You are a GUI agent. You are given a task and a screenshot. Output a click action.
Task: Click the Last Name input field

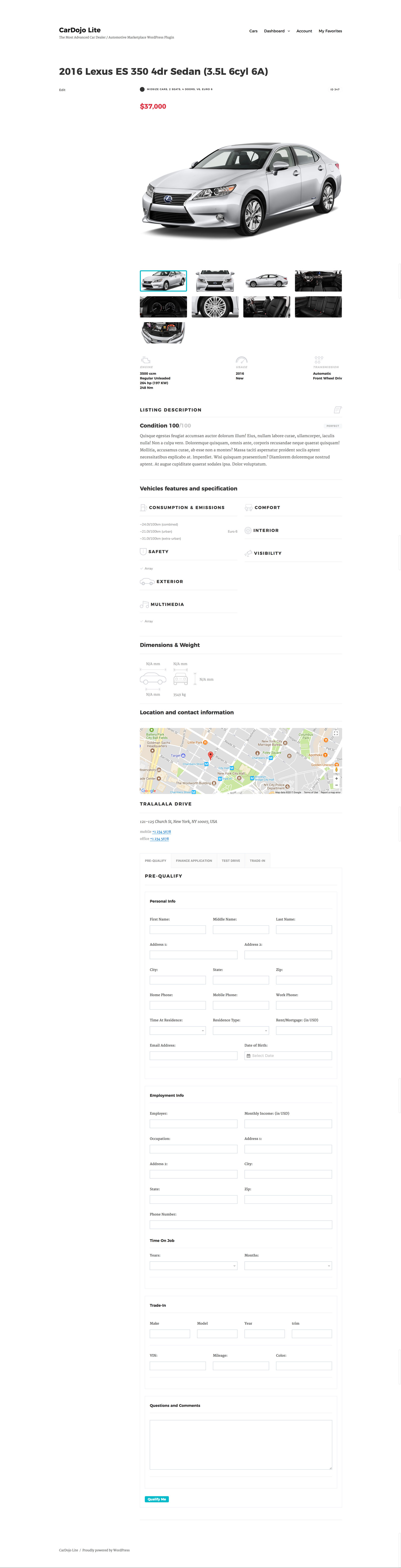(x=304, y=929)
